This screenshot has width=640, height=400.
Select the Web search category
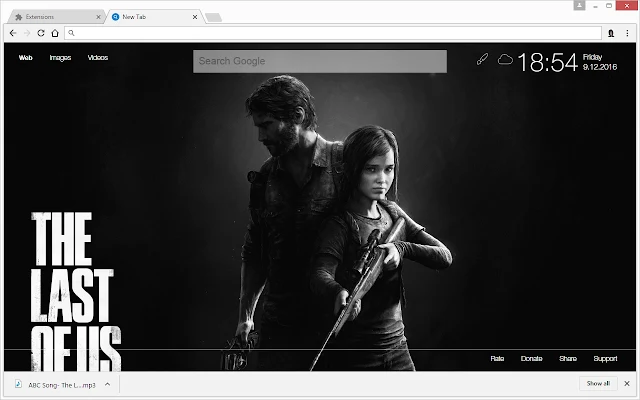(x=25, y=58)
